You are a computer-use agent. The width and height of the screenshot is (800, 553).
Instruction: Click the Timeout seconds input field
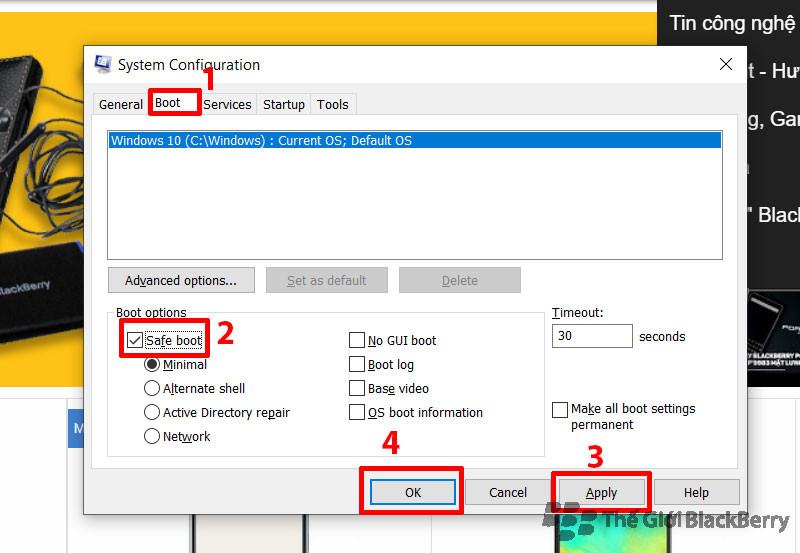[591, 336]
